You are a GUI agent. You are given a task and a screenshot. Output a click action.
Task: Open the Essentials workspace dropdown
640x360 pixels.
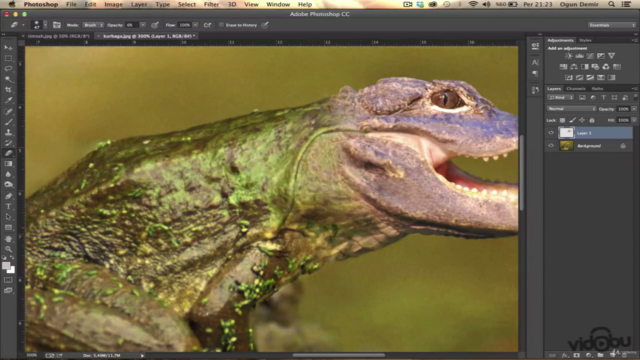(x=611, y=25)
